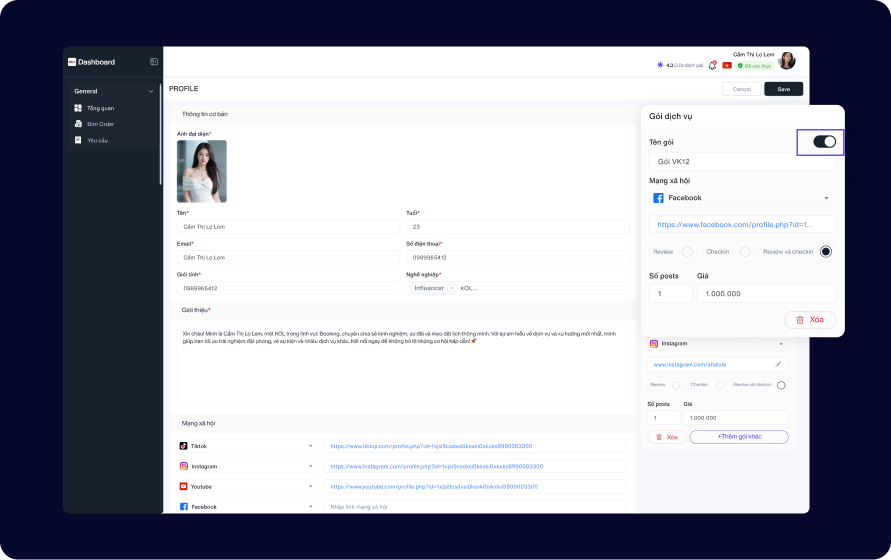Click the pencil icon beside Instagram link
The image size is (891, 560).
point(779,364)
